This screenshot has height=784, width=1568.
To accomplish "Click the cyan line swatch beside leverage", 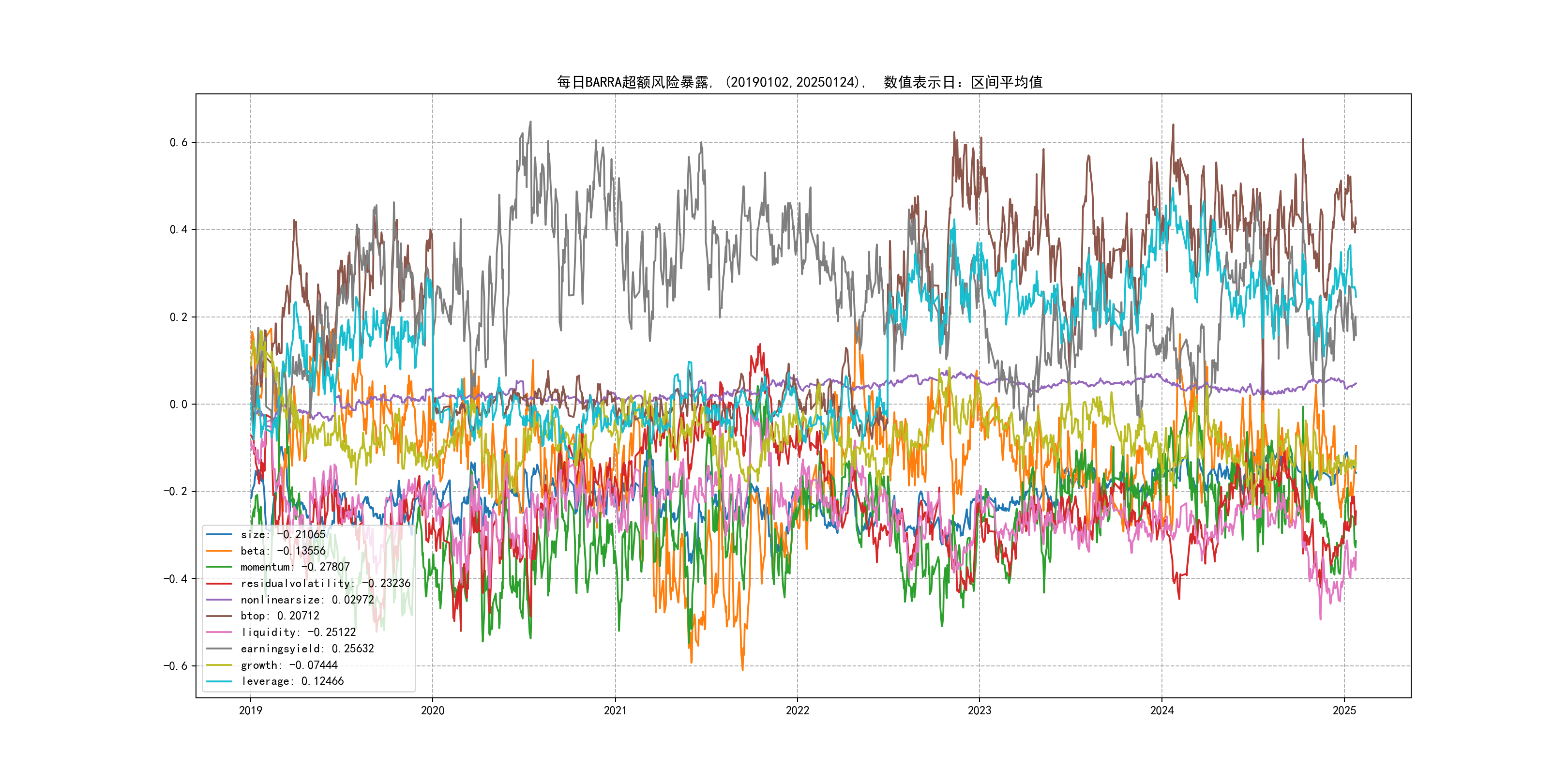I will tap(219, 681).
